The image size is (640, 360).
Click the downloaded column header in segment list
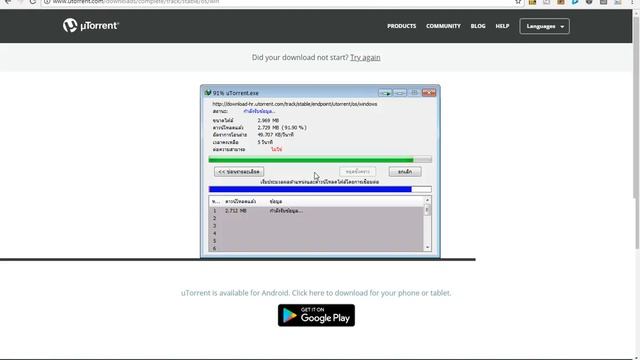pyautogui.click(x=240, y=202)
